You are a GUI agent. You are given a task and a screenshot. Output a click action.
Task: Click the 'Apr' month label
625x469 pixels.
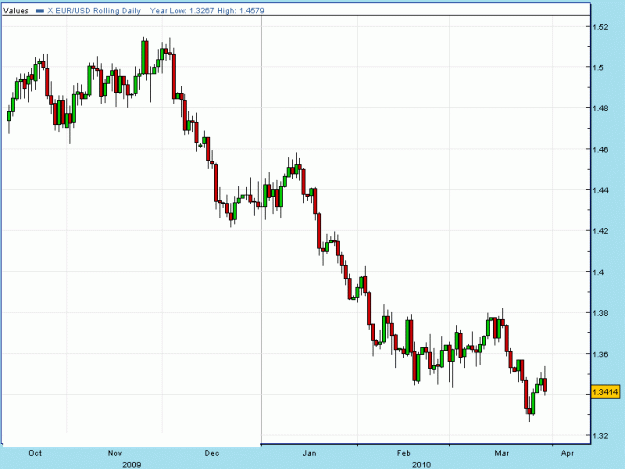[567, 453]
